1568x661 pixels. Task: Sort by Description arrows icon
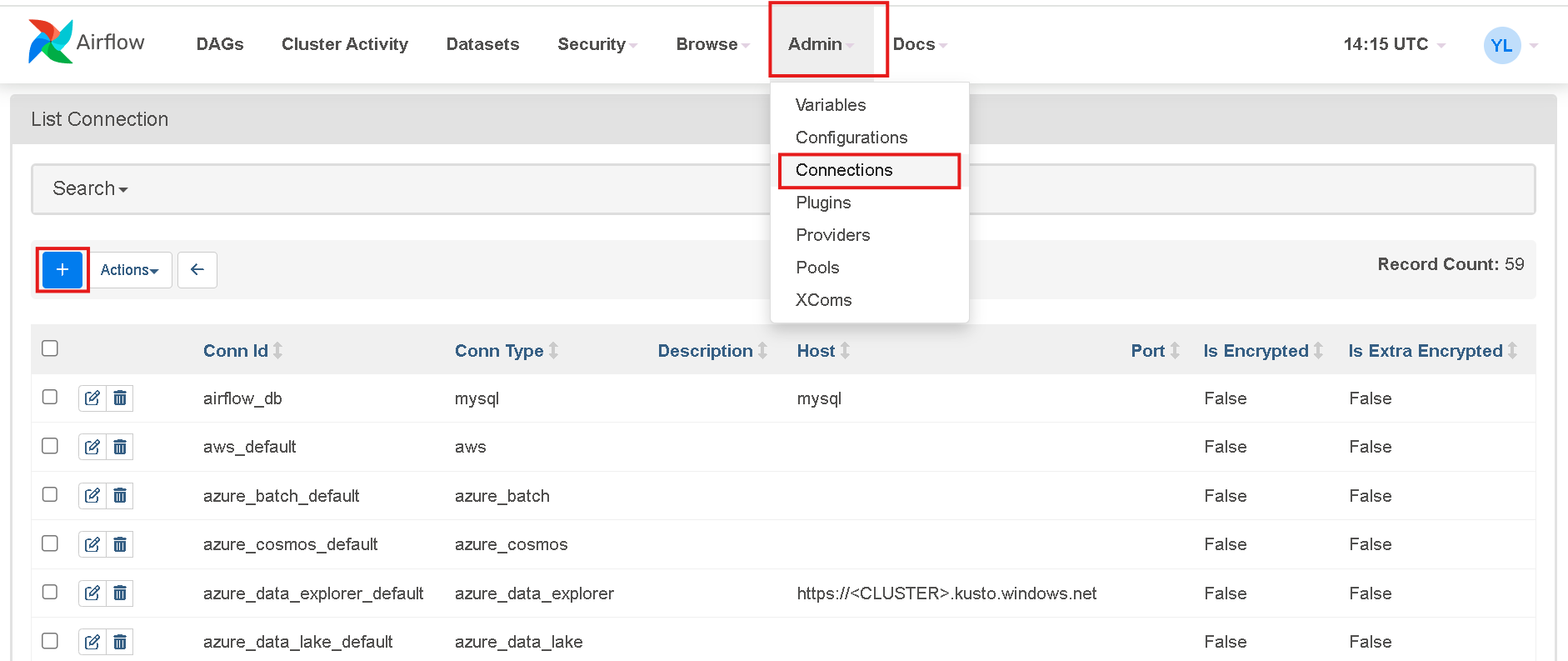pos(762,351)
